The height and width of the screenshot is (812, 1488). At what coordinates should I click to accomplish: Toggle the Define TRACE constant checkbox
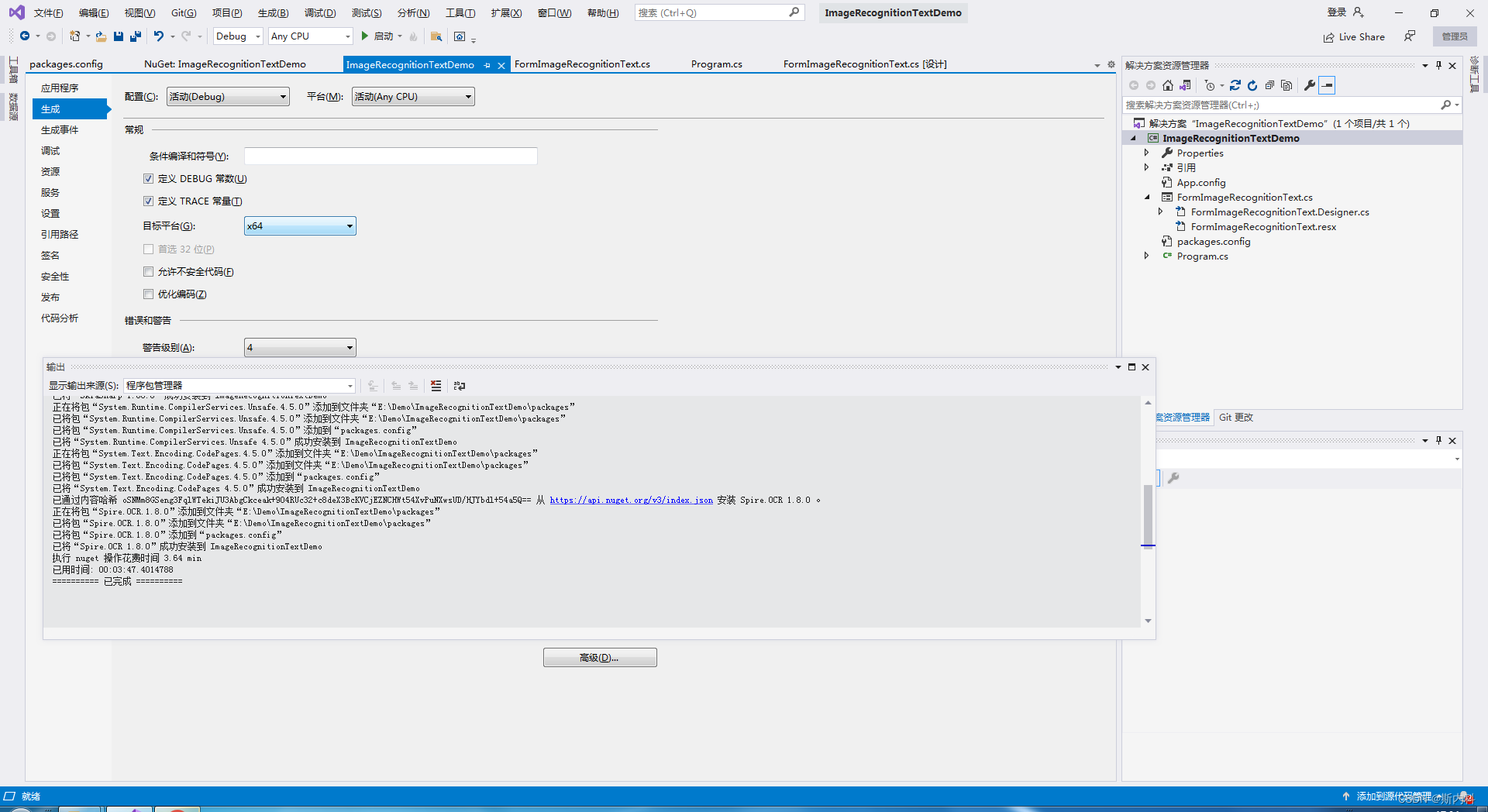148,201
